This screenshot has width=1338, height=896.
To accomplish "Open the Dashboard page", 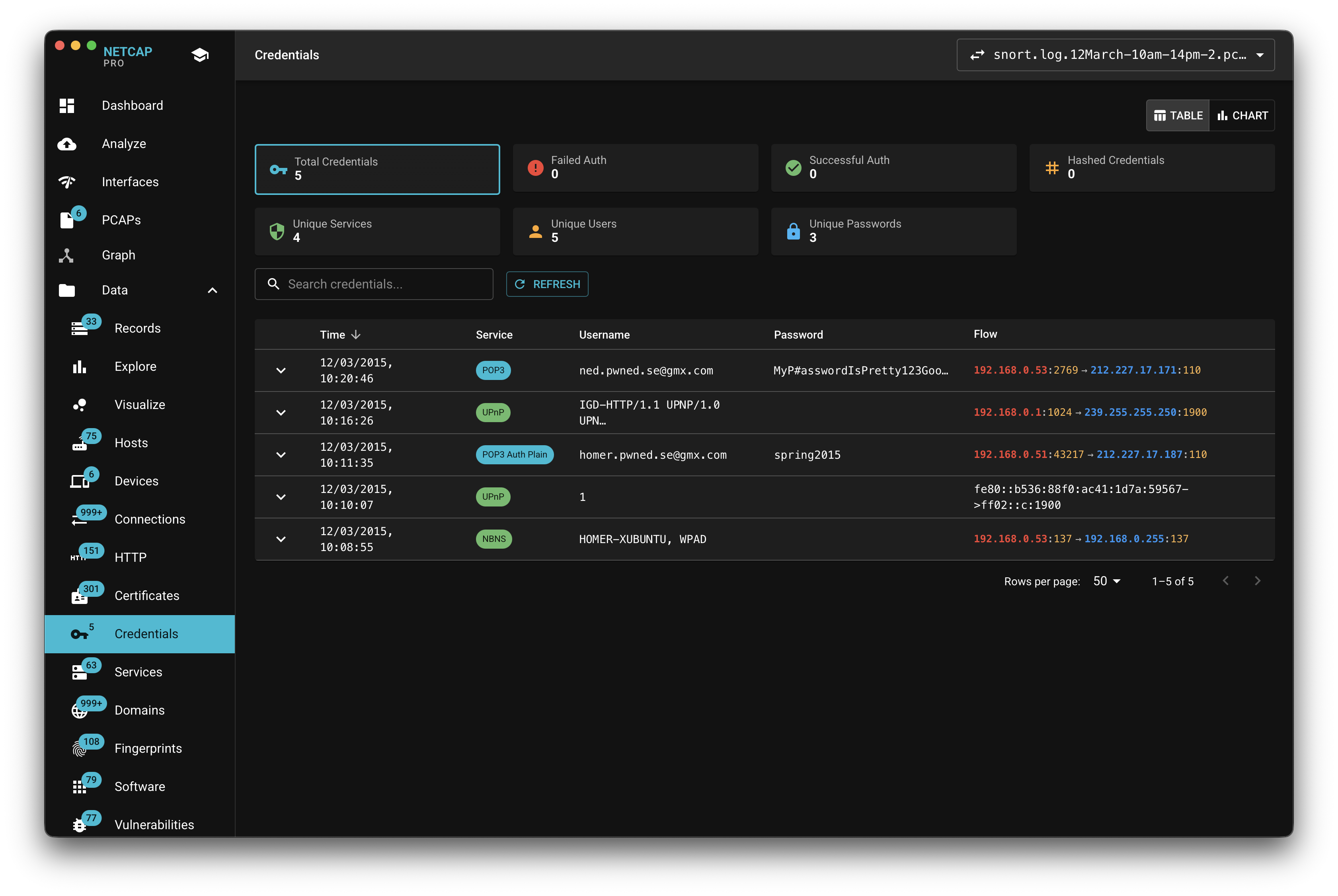I will point(139,106).
